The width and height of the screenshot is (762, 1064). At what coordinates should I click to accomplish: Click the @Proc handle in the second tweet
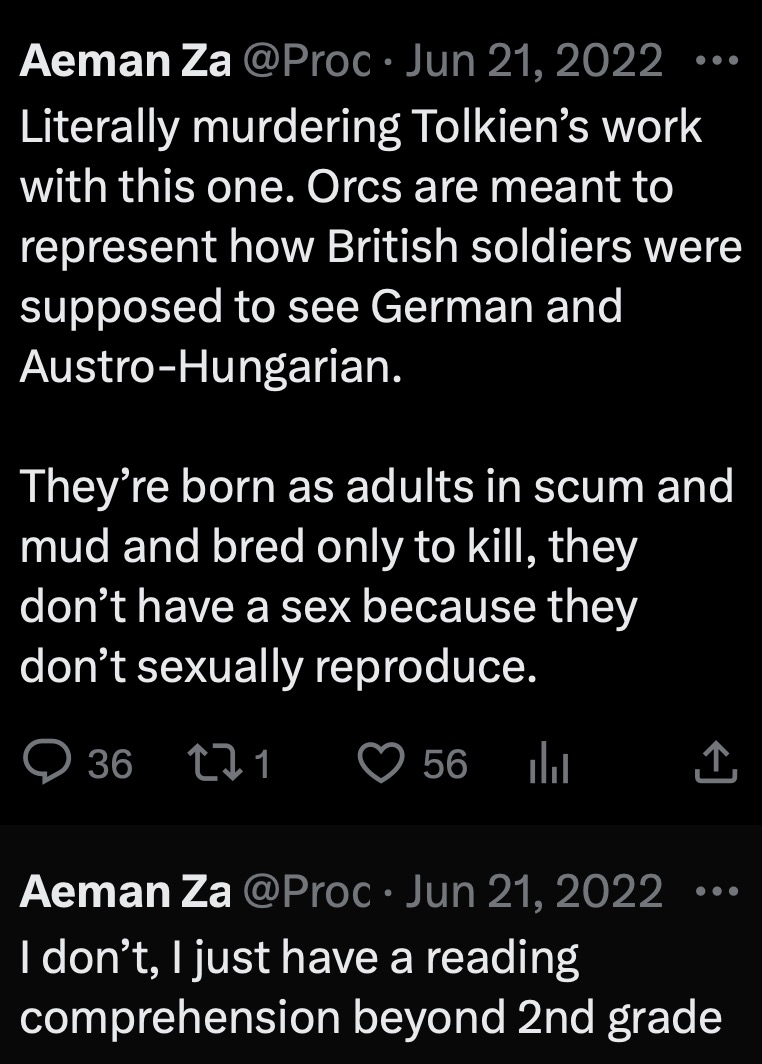click(308, 891)
